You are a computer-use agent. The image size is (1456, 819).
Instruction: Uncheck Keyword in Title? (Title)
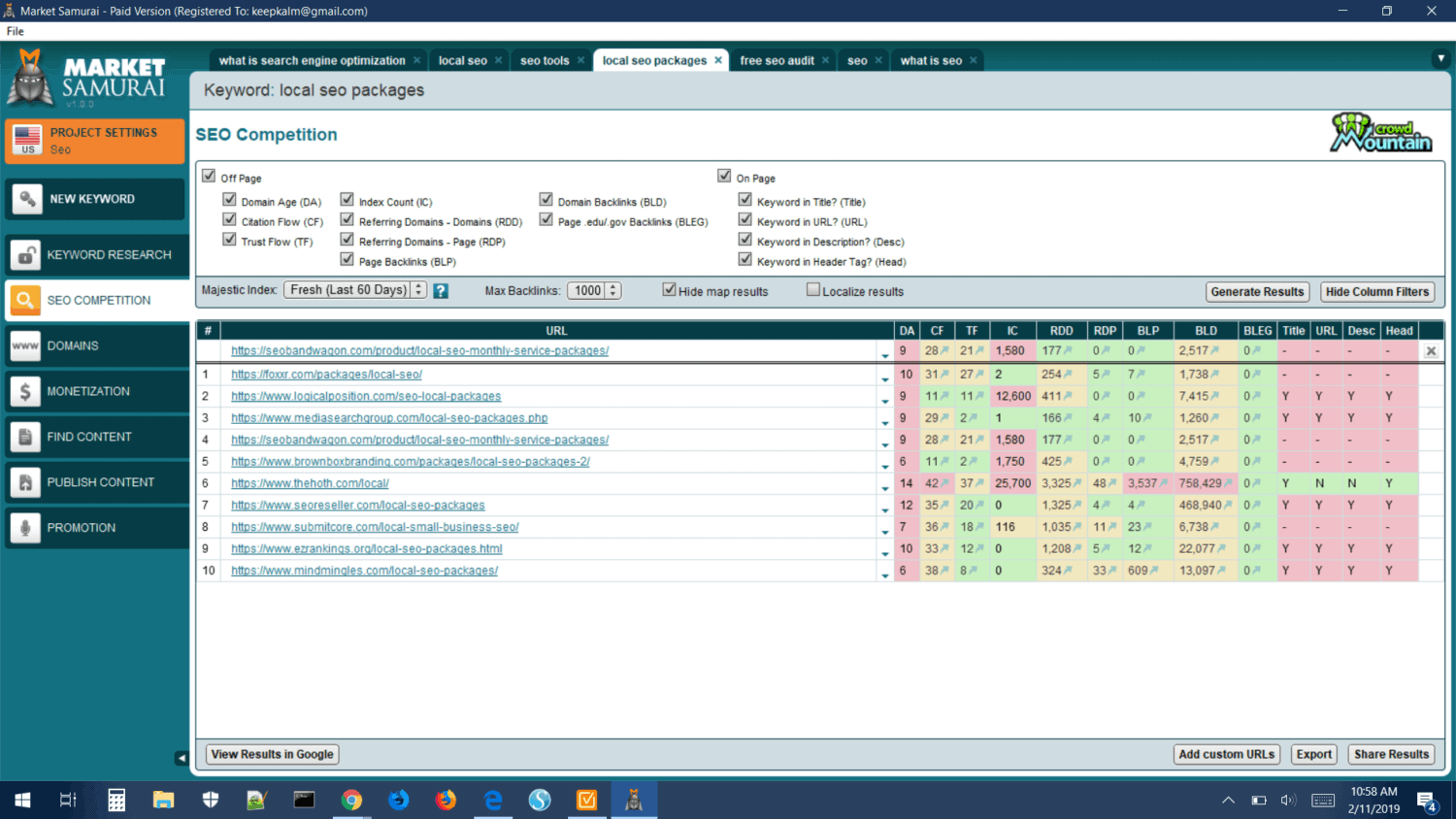pyautogui.click(x=745, y=199)
